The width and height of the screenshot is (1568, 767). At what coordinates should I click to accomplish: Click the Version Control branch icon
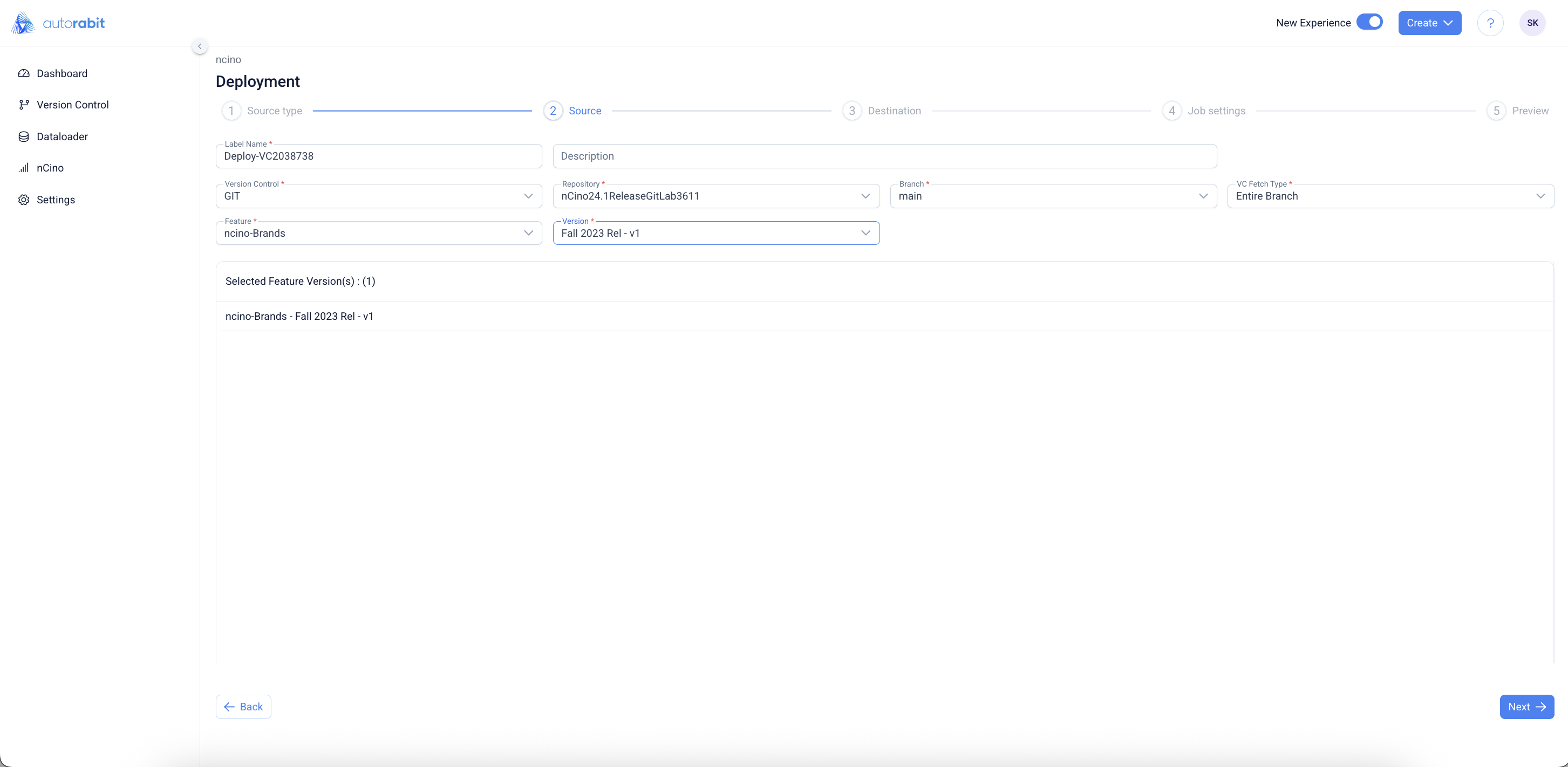pos(24,105)
